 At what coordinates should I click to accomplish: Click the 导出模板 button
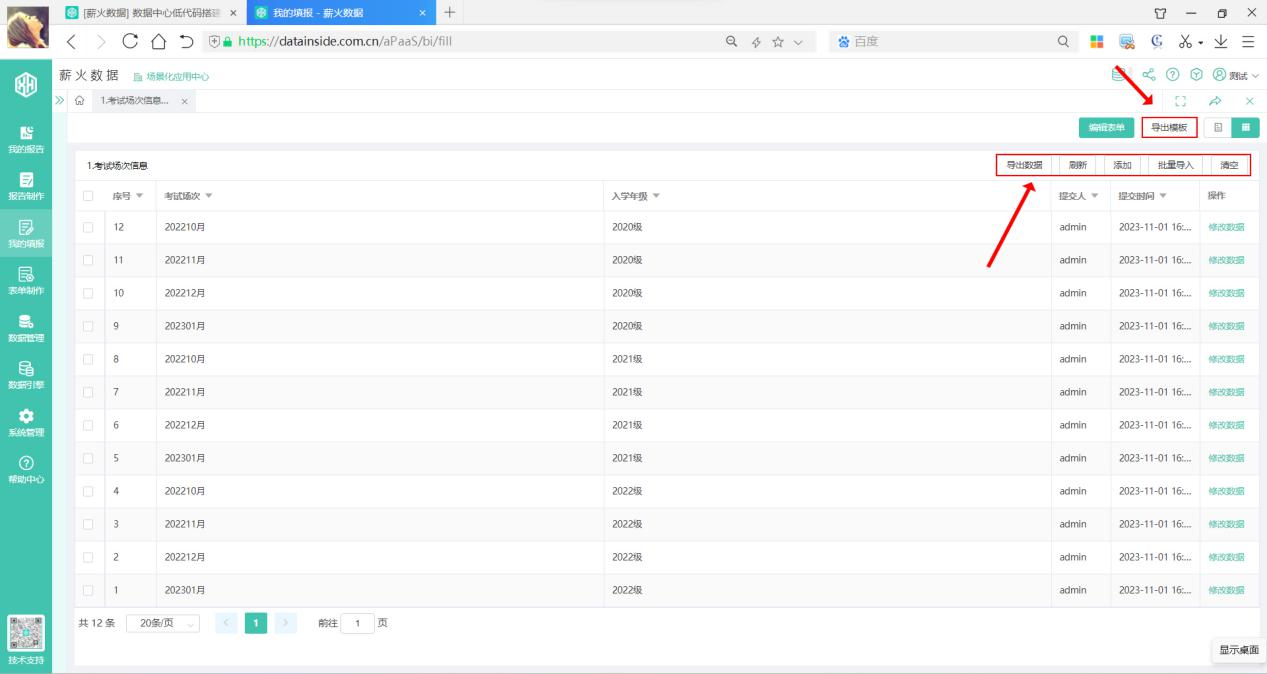click(x=1168, y=127)
